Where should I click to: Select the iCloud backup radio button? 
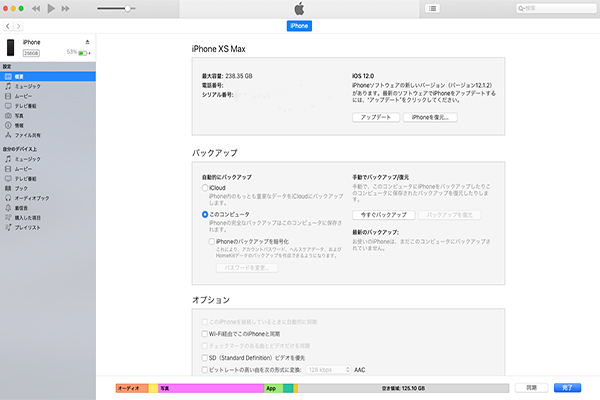pyautogui.click(x=205, y=188)
